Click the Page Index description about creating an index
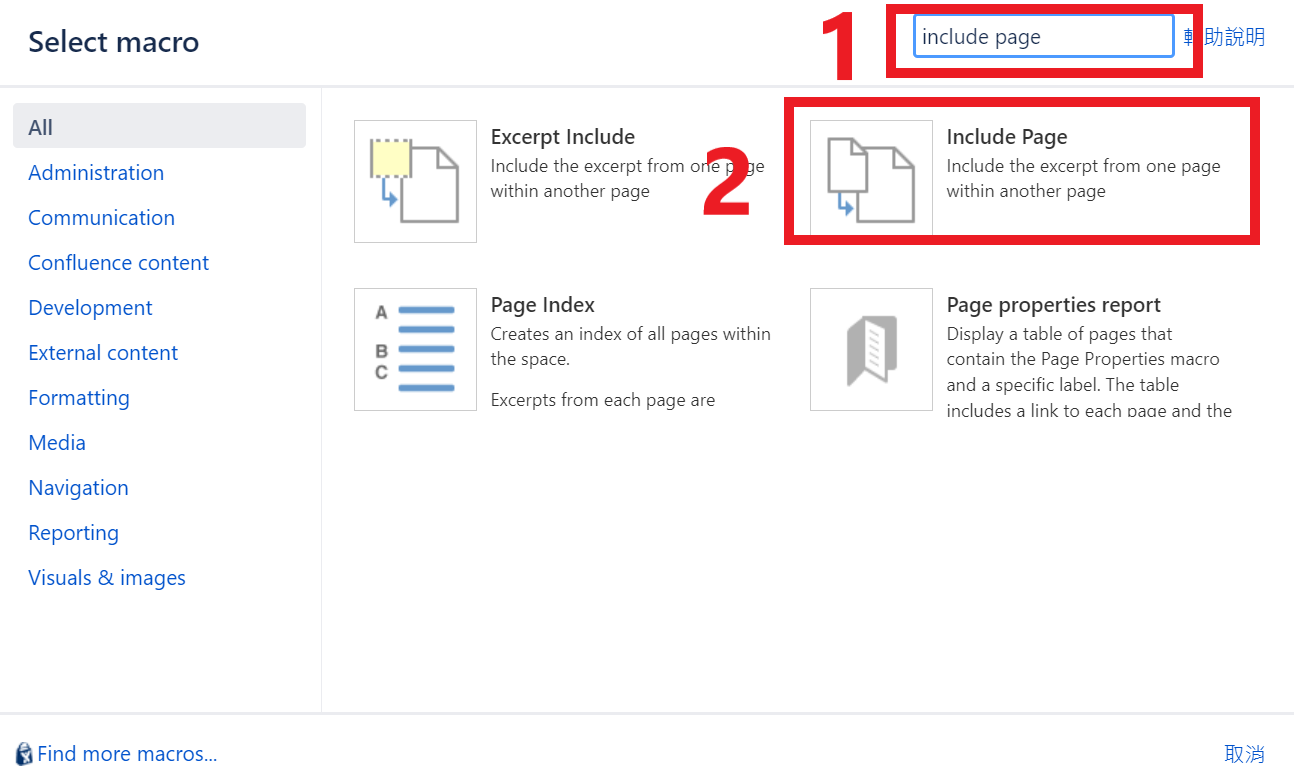The height and width of the screenshot is (783, 1294). [x=631, y=346]
